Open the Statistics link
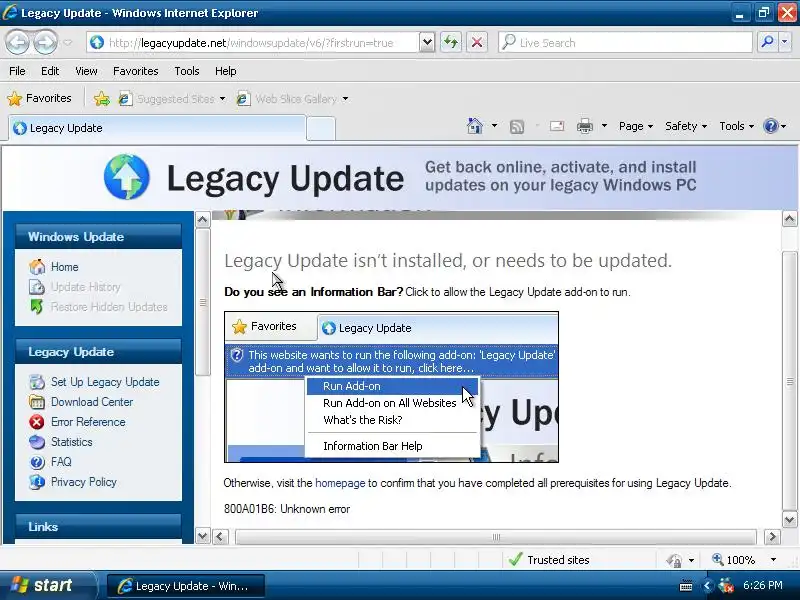This screenshot has width=800, height=600. click(71, 442)
